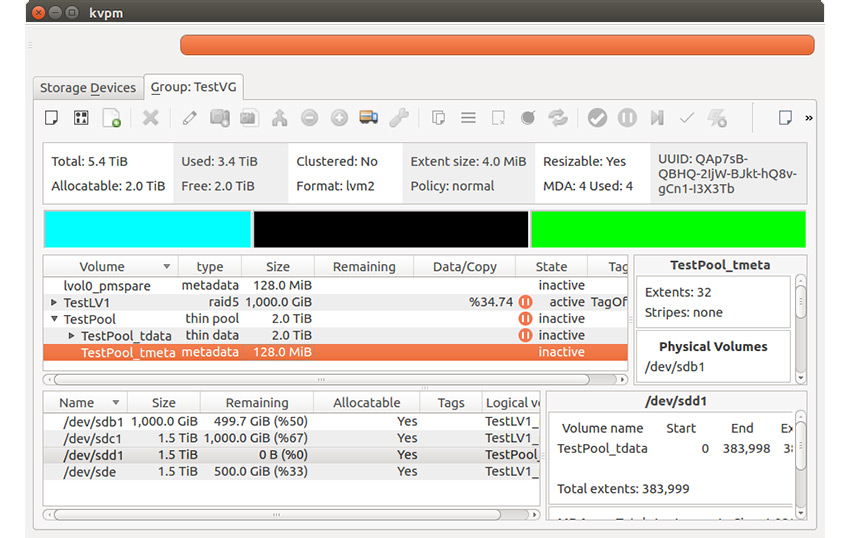This screenshot has width=850, height=538.
Task: Switch to the Storage Devices tab
Action: (x=88, y=88)
